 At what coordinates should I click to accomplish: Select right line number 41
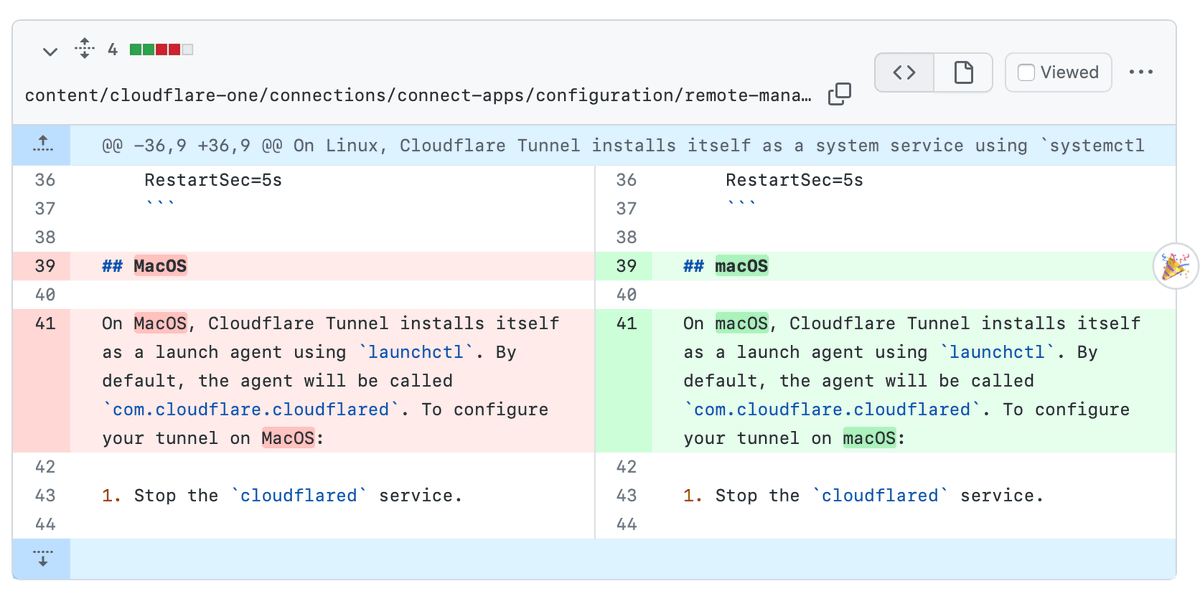tap(624, 324)
